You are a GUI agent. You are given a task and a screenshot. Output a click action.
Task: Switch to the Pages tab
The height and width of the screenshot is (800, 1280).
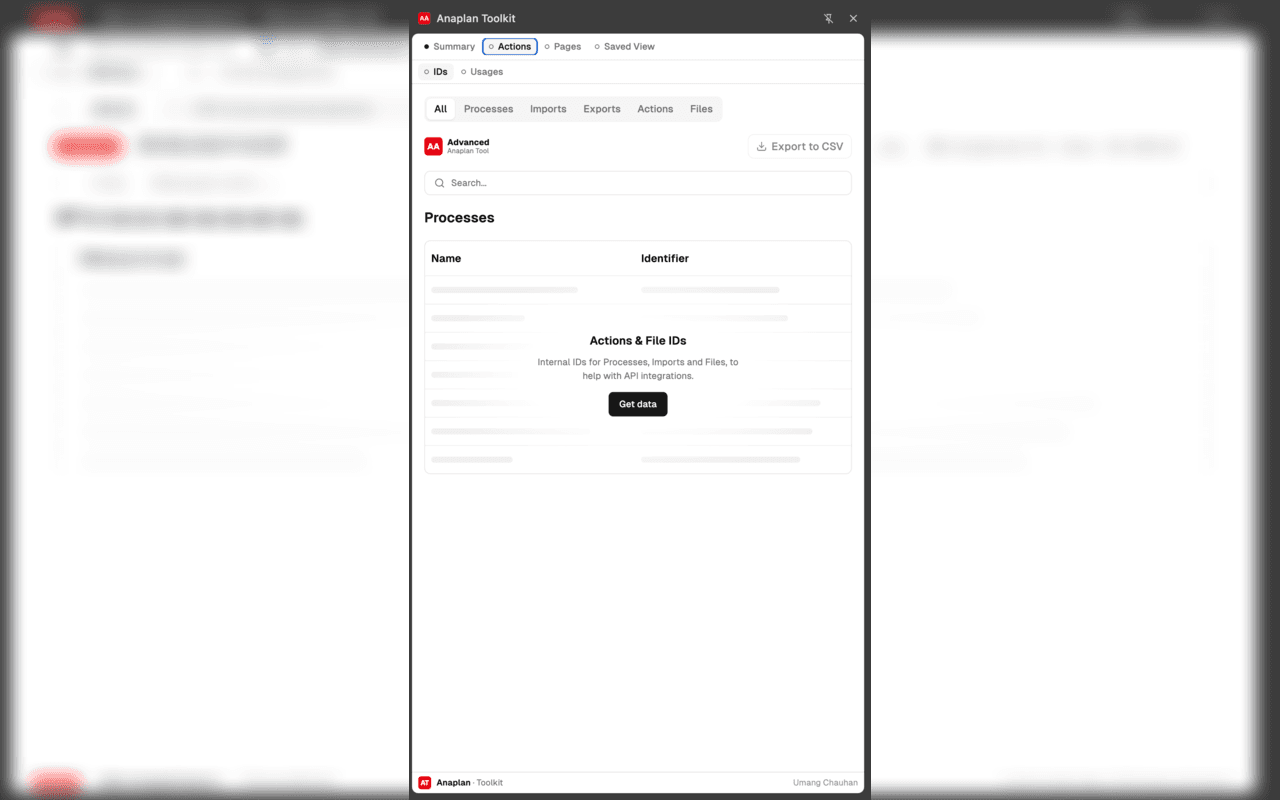(x=563, y=47)
